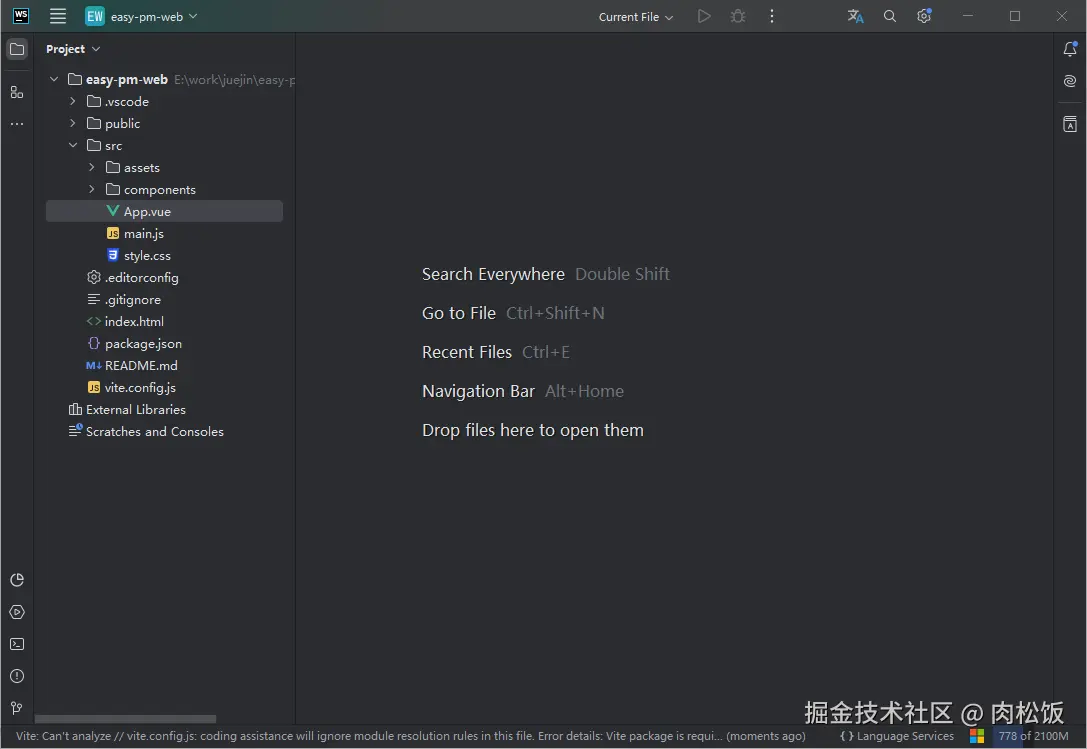1087x749 pixels.
Task: Click the Search Everywhere hint text
Action: tap(493, 274)
